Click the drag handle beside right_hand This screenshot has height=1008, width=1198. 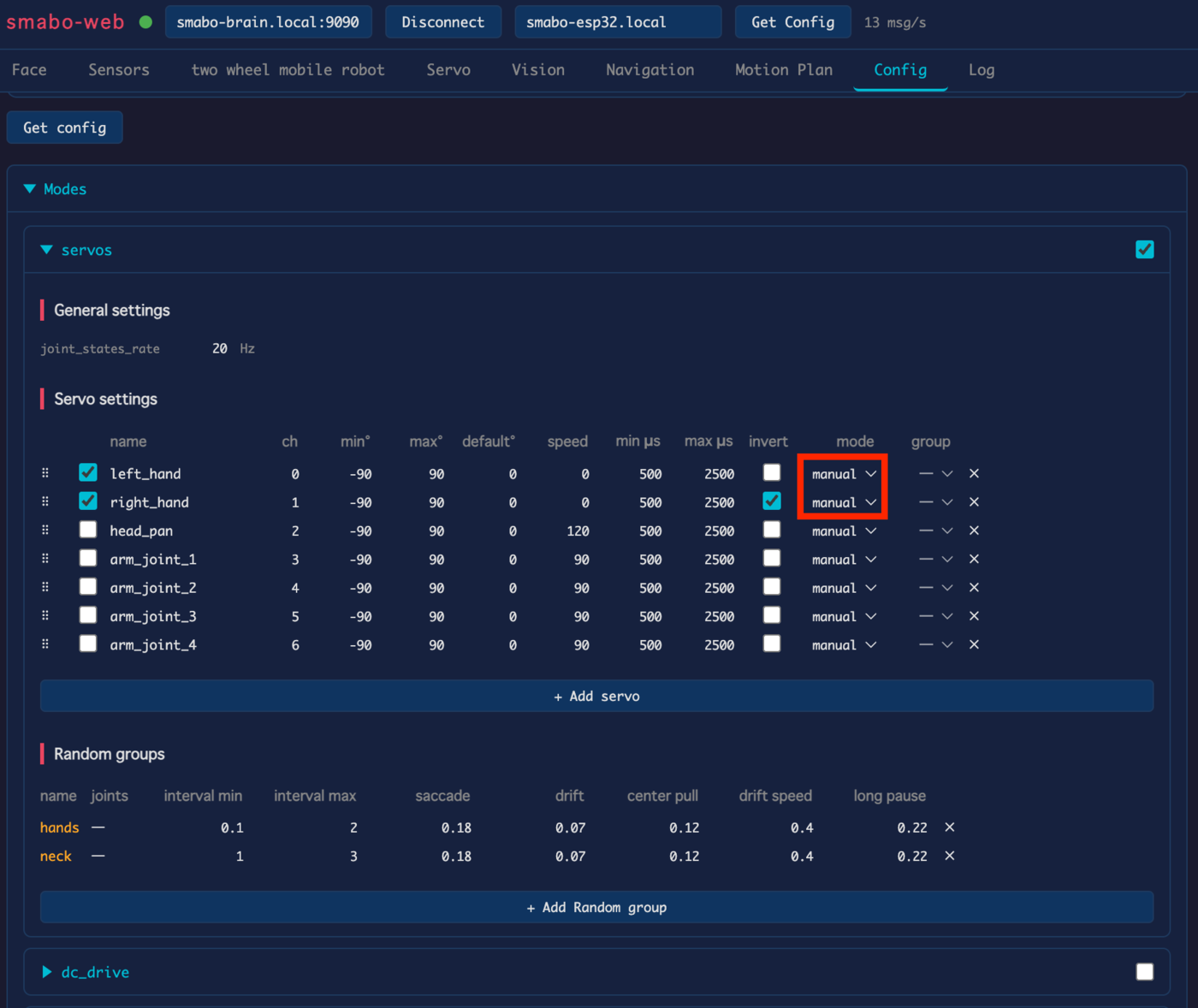click(45, 502)
